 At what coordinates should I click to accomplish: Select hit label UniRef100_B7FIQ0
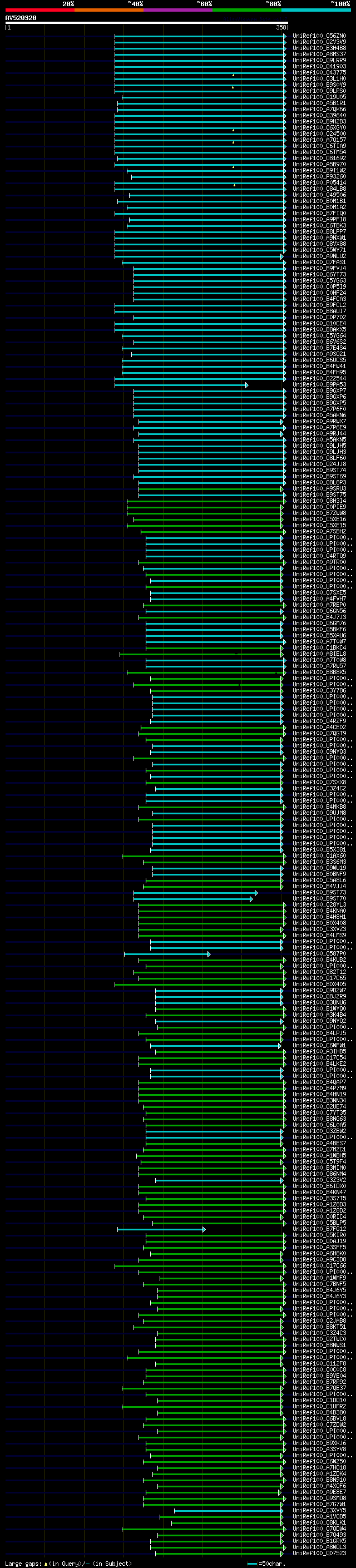point(319,214)
